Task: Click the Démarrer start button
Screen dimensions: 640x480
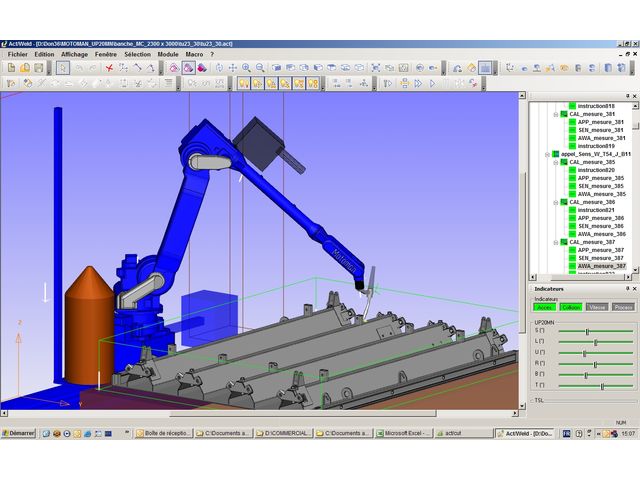Action: [19, 433]
